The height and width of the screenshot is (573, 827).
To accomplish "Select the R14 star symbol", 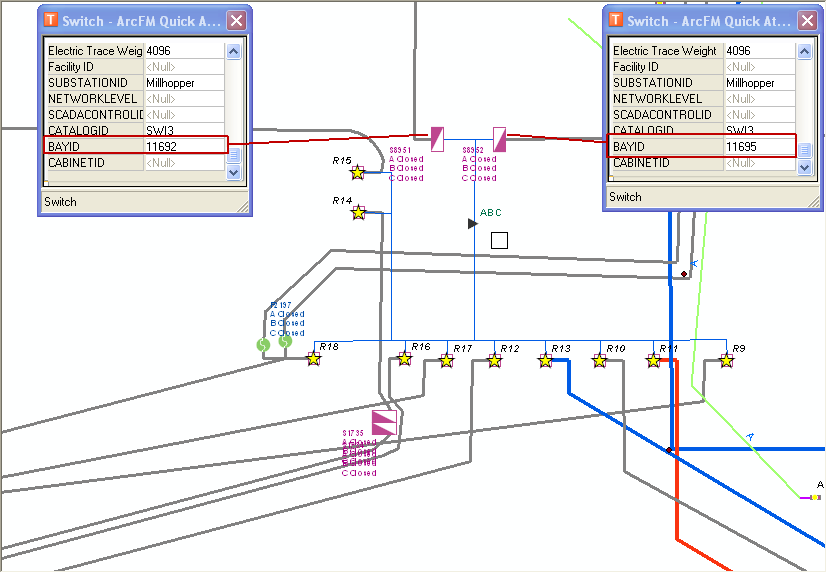I will click(x=358, y=213).
